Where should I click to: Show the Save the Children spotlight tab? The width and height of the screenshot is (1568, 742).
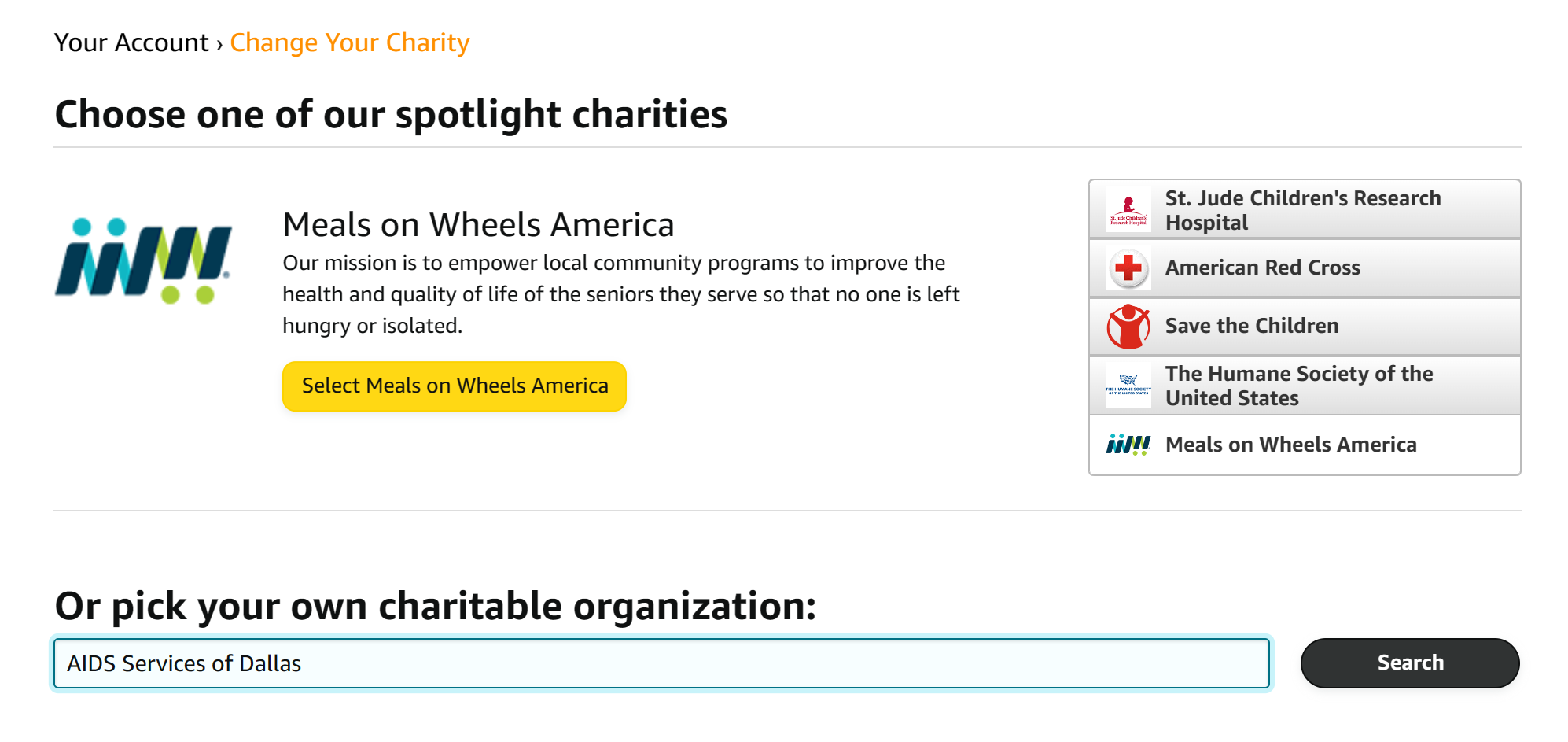coord(1251,327)
